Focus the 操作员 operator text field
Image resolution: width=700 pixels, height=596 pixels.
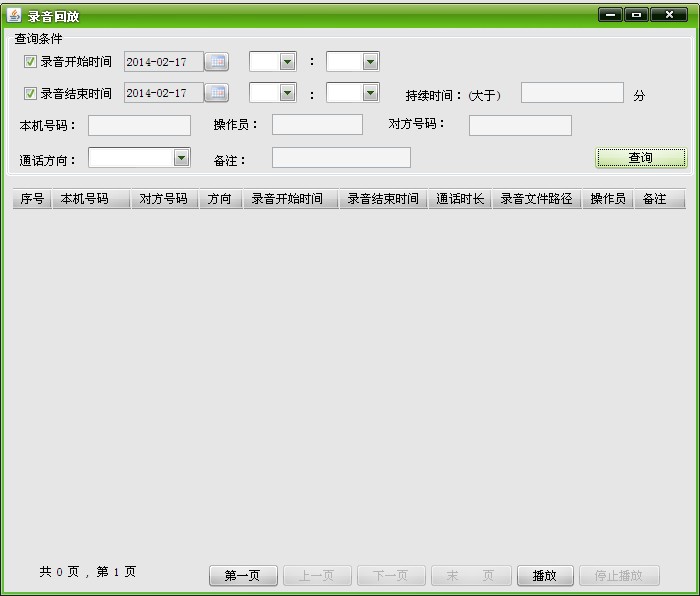click(x=317, y=125)
